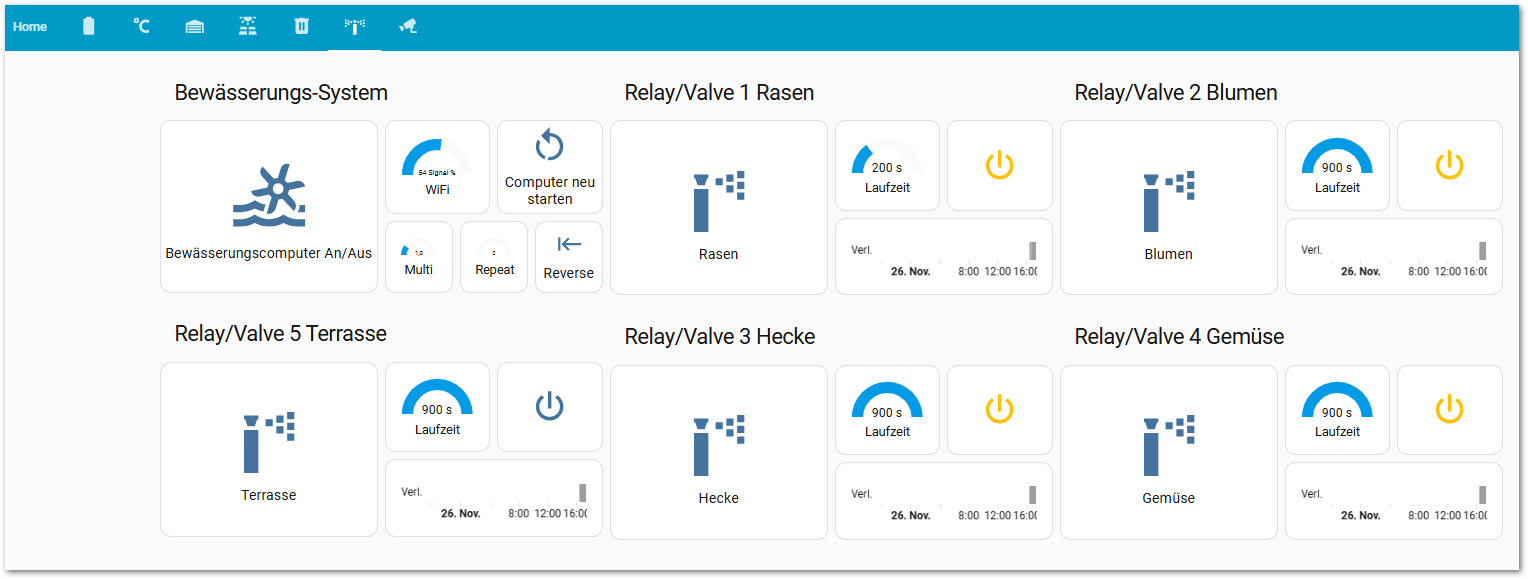This screenshot has width=1528, height=579.
Task: Click the Rasen Laufzeit 200 s gauge
Action: point(887,166)
